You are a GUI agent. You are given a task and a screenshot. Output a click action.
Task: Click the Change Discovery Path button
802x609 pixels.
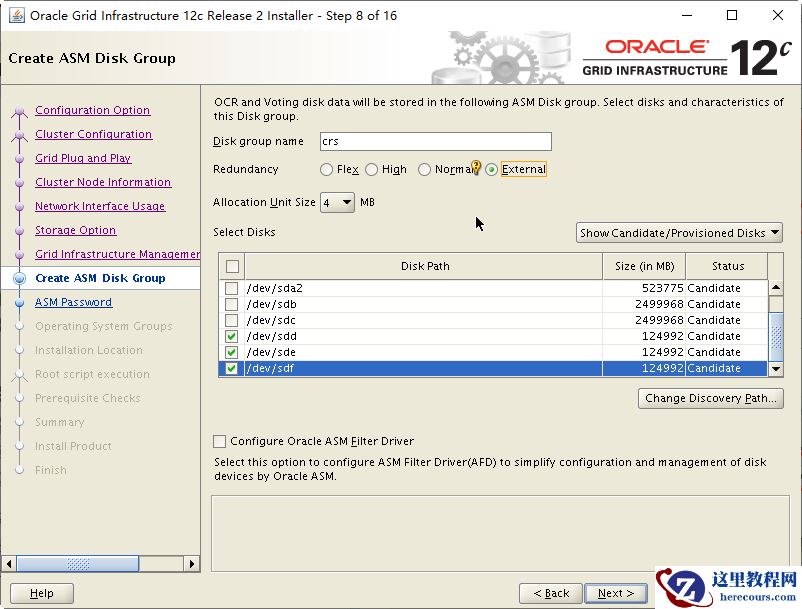pyautogui.click(x=710, y=398)
